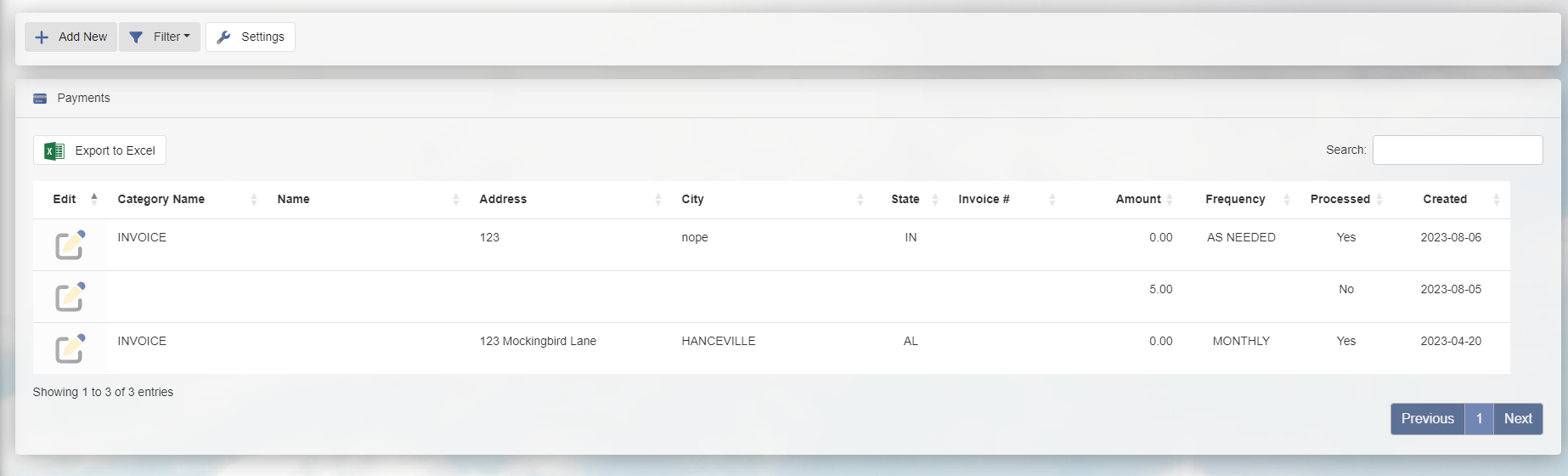1568x476 pixels.
Task: Sort payments by Amount
Action: pos(1138,200)
